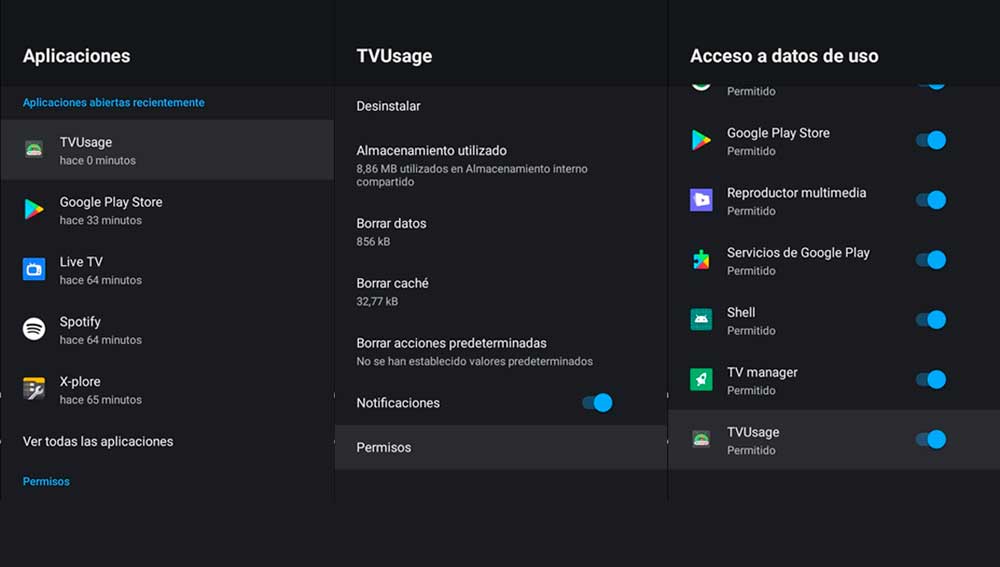Open Borrar acciones predeterminadas
Viewport: 1000px width, 567px height.
pos(501,351)
